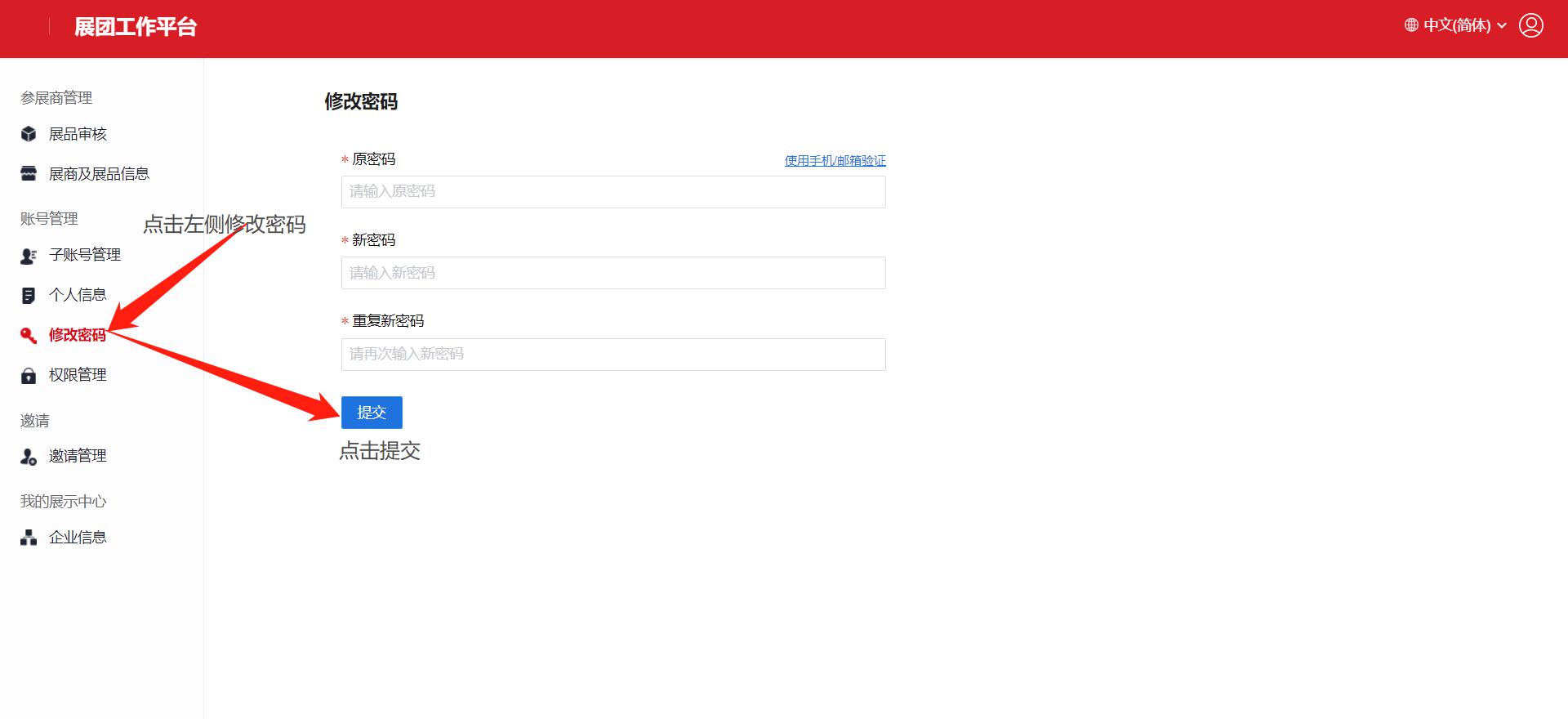Click the red key icon beside 修改密码
The image size is (1568, 719).
pyautogui.click(x=29, y=336)
